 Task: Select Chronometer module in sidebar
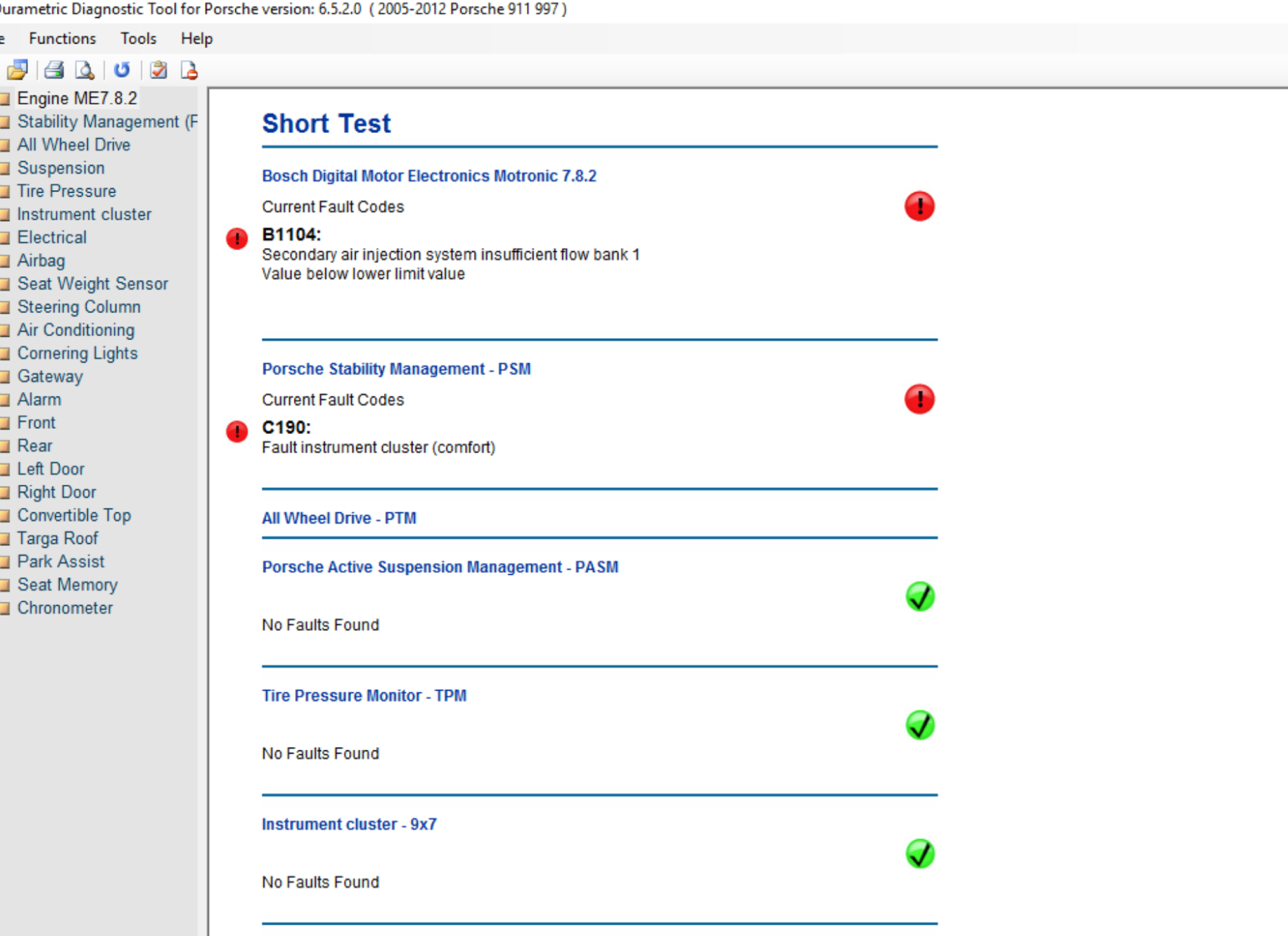tap(65, 607)
